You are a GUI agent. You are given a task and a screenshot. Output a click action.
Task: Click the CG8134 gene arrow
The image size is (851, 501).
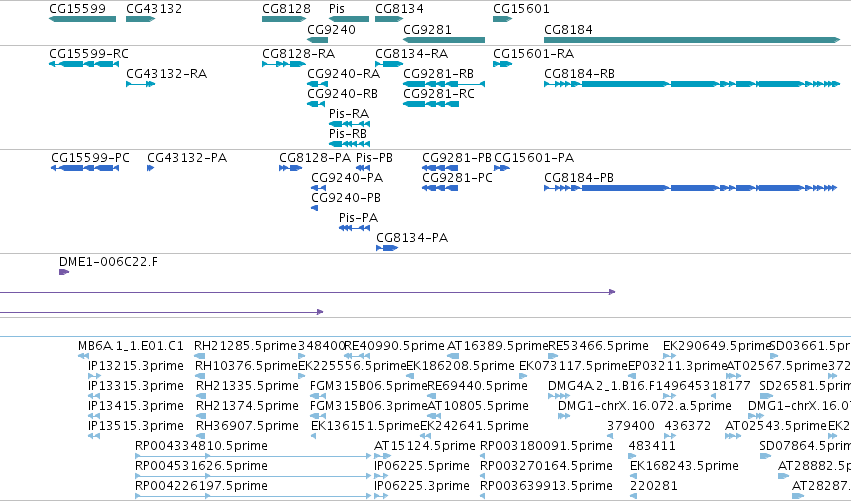[x=389, y=19]
